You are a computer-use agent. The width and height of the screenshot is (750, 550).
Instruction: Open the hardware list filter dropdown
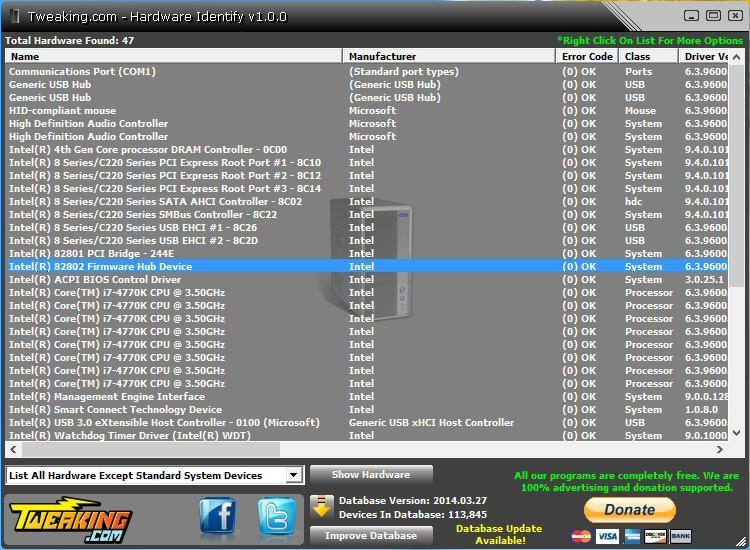click(294, 475)
